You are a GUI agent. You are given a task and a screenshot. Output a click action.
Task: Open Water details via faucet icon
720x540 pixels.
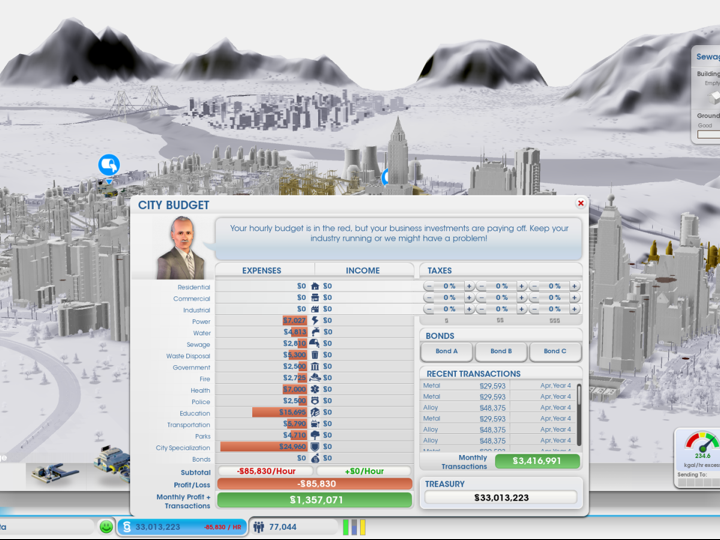click(x=315, y=332)
